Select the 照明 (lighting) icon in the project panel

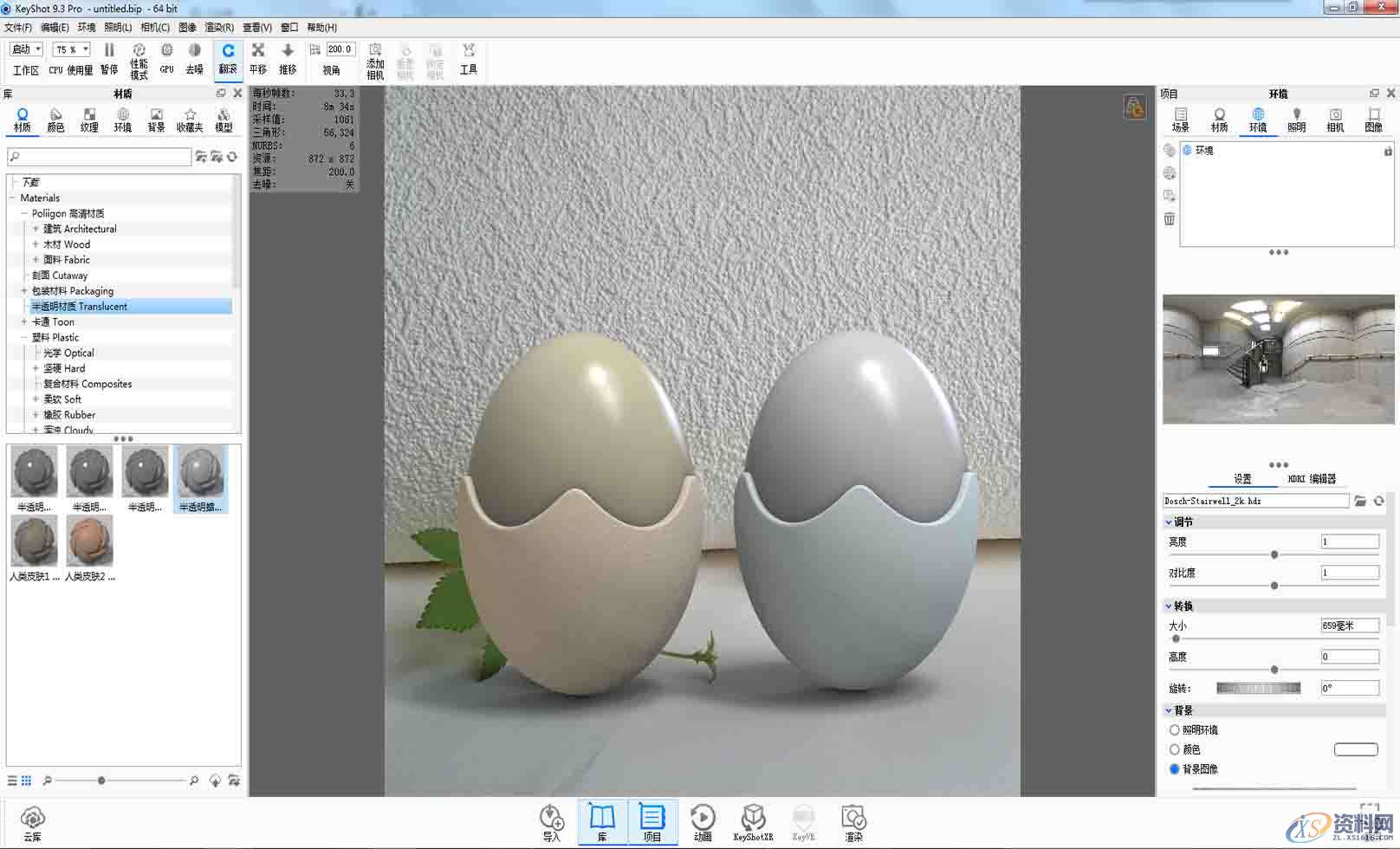[x=1297, y=120]
